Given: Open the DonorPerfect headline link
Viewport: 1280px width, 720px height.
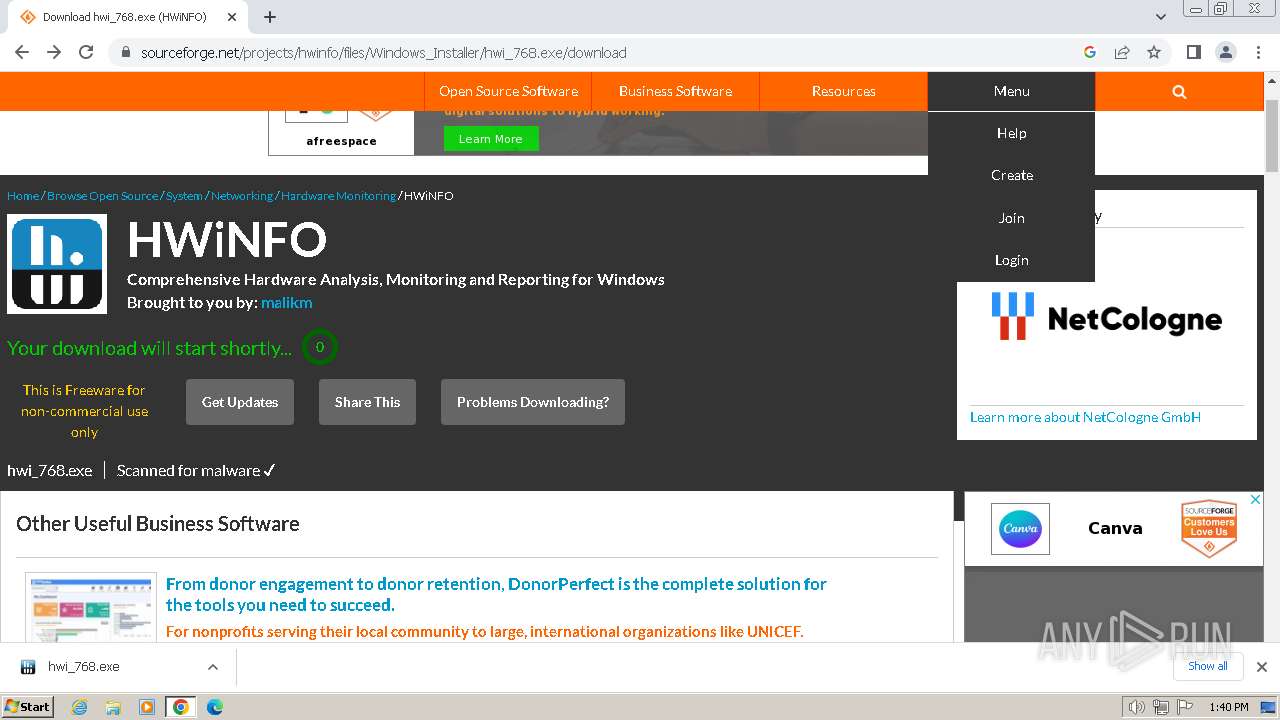Looking at the screenshot, I should coord(496,594).
